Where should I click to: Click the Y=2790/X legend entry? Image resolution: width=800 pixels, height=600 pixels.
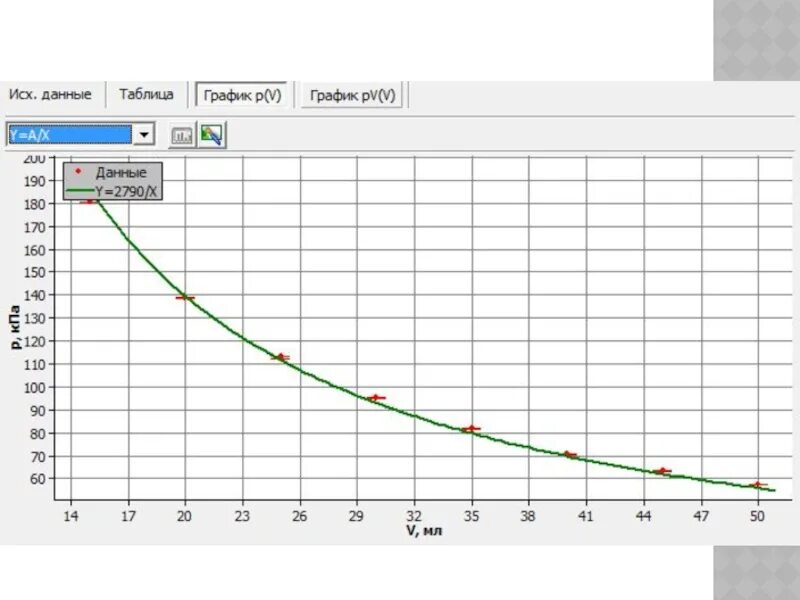(x=112, y=192)
